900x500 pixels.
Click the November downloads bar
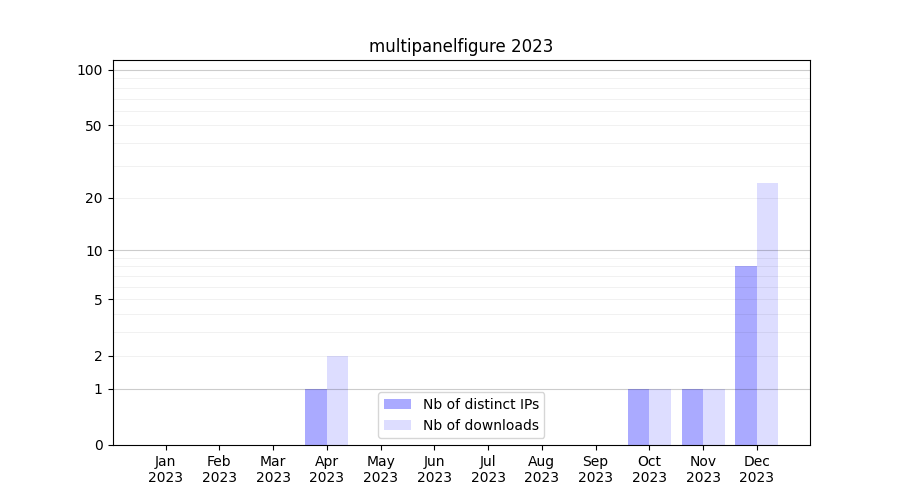click(x=714, y=417)
